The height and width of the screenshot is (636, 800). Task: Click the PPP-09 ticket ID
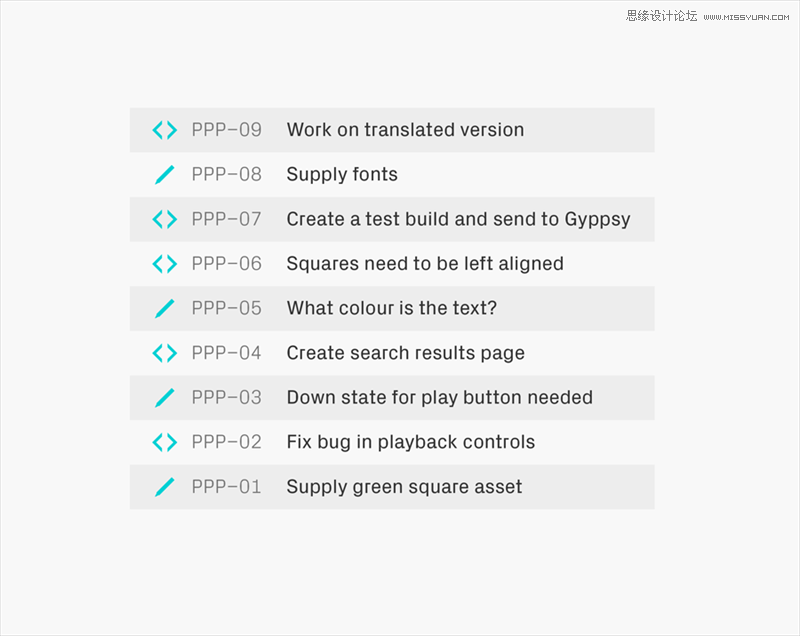[227, 130]
